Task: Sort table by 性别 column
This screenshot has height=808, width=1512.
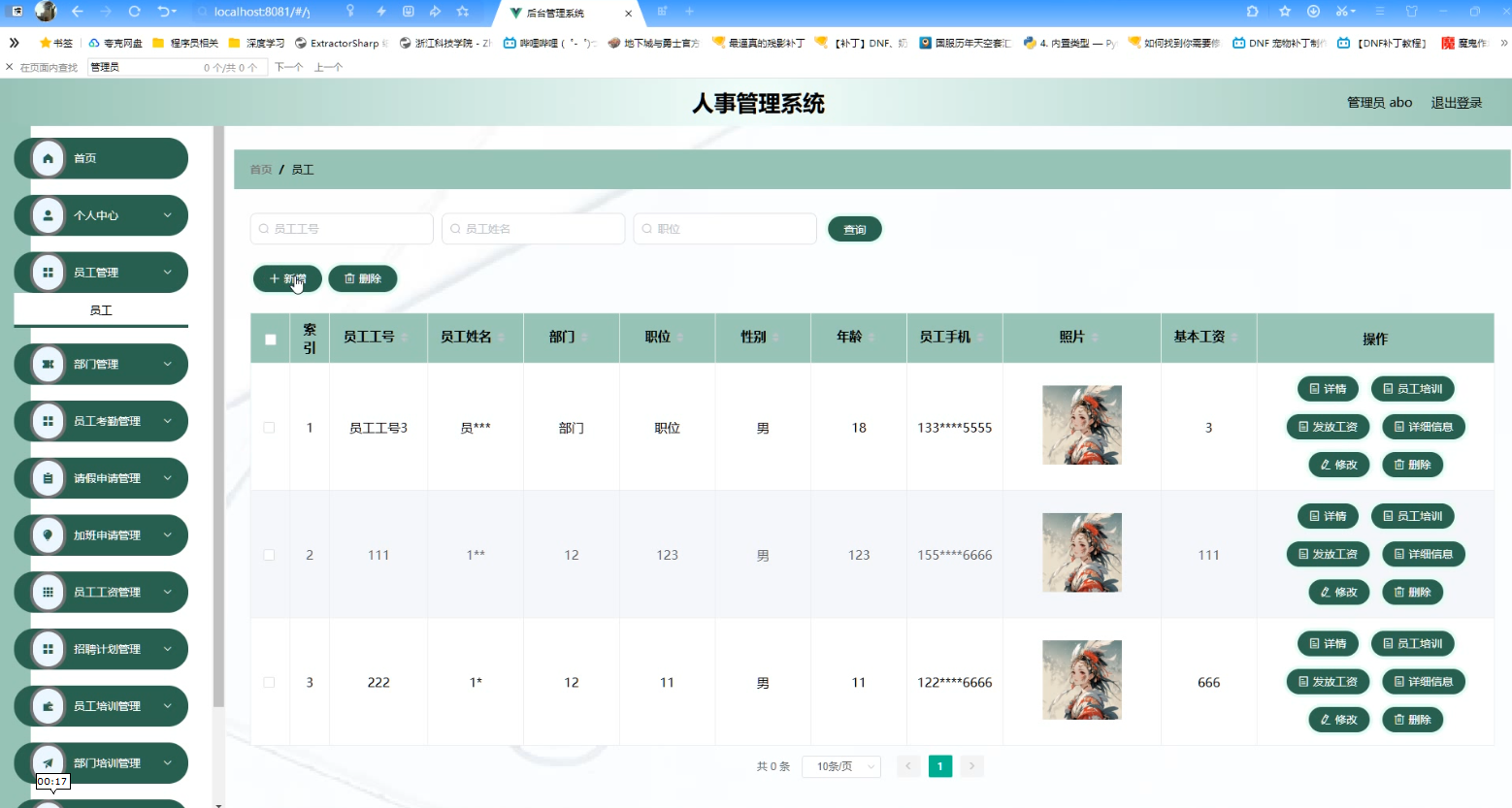Action: tap(776, 338)
